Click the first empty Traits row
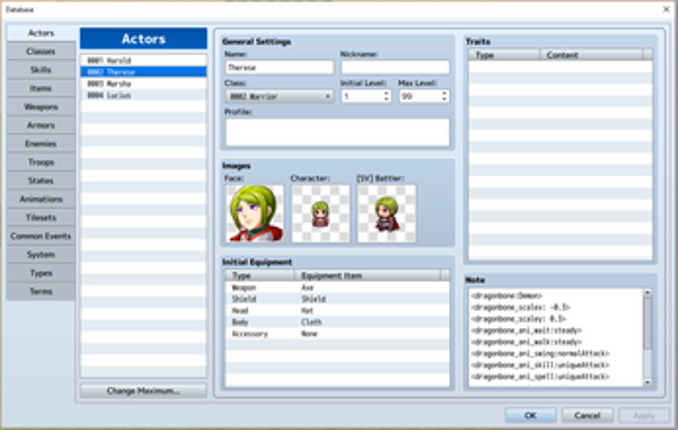The width and height of the screenshot is (678, 430). tap(560, 67)
